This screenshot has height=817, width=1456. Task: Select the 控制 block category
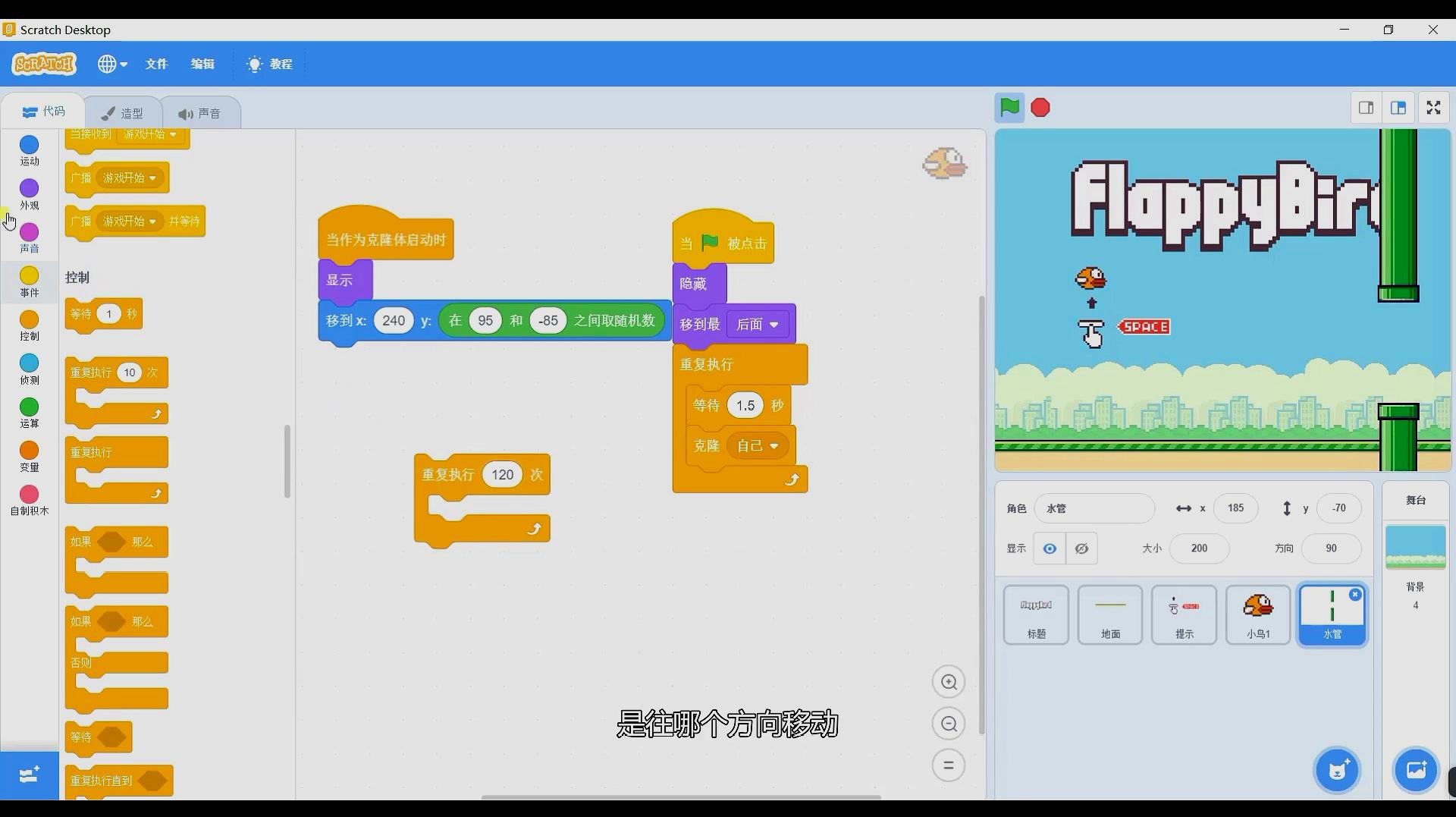click(x=29, y=325)
